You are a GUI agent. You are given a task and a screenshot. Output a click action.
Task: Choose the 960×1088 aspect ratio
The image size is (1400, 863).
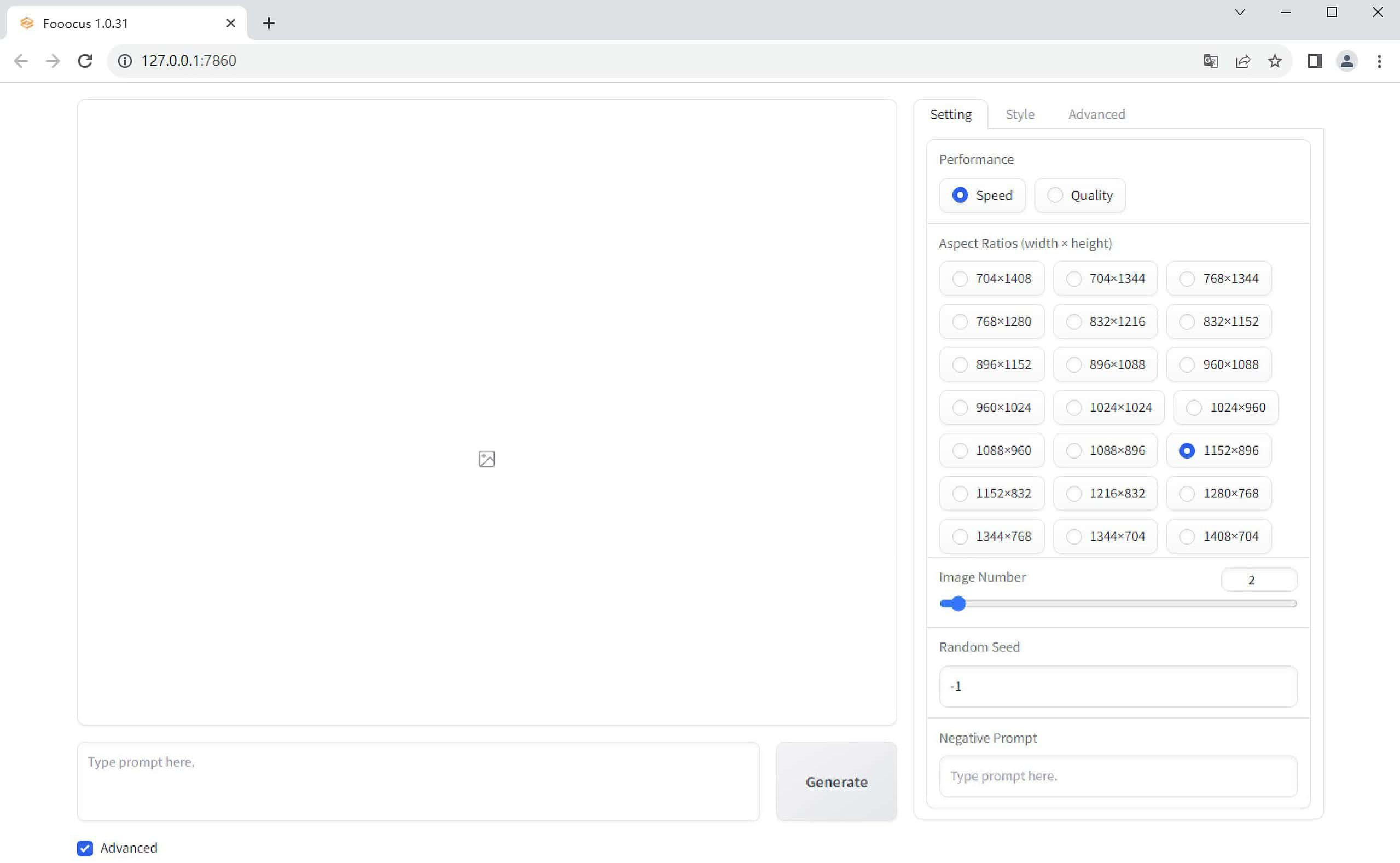1218,364
